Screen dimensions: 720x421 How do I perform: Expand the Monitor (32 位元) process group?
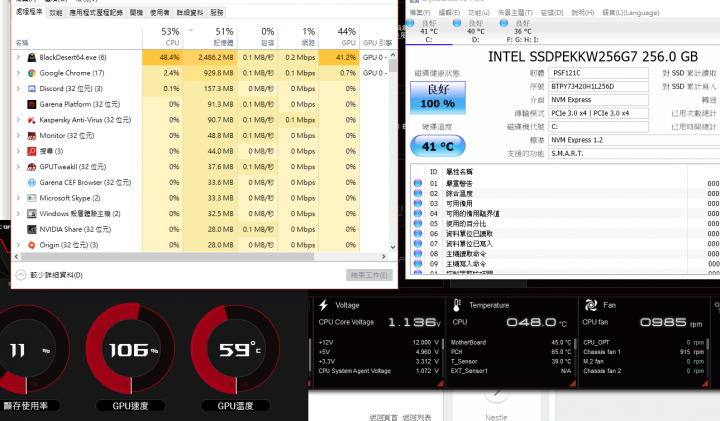pos(18,135)
